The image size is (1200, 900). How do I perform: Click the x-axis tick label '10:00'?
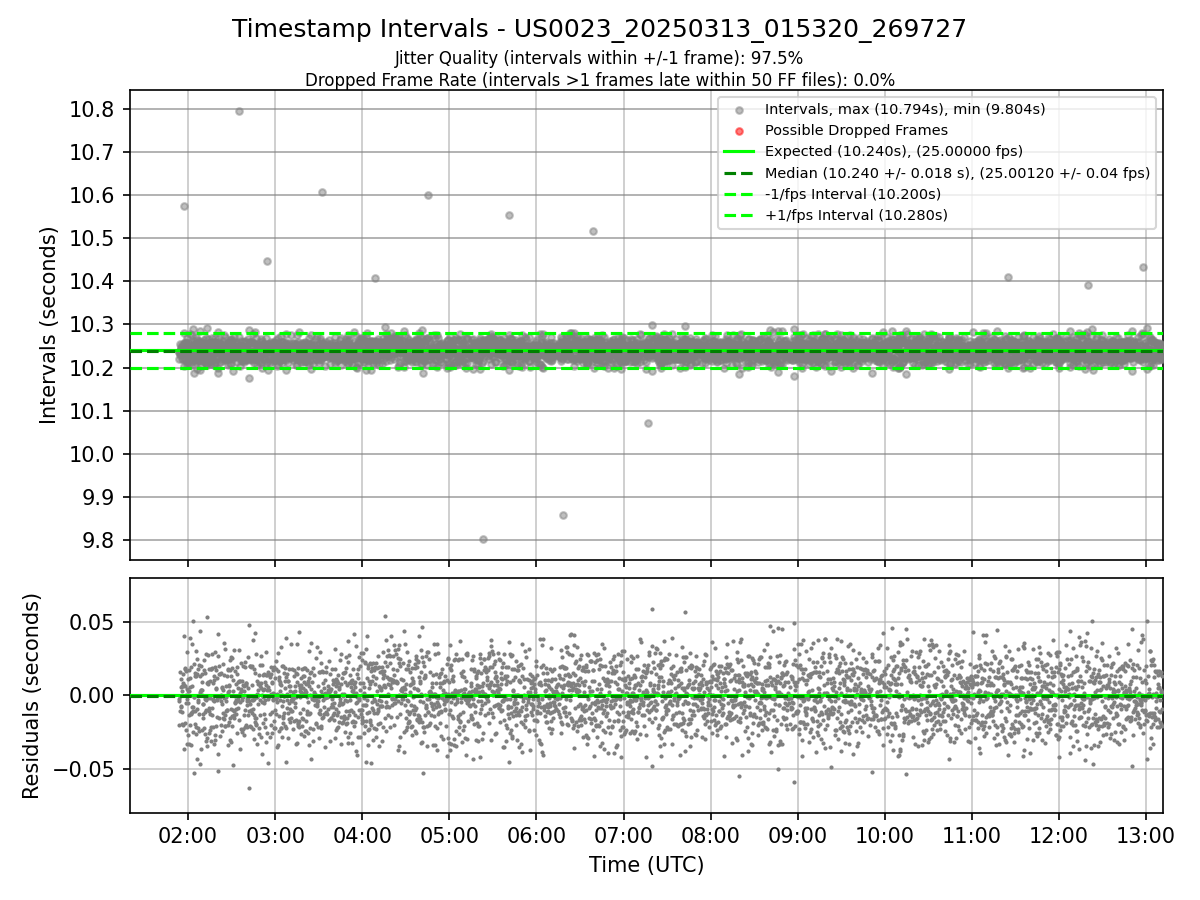[x=885, y=834]
